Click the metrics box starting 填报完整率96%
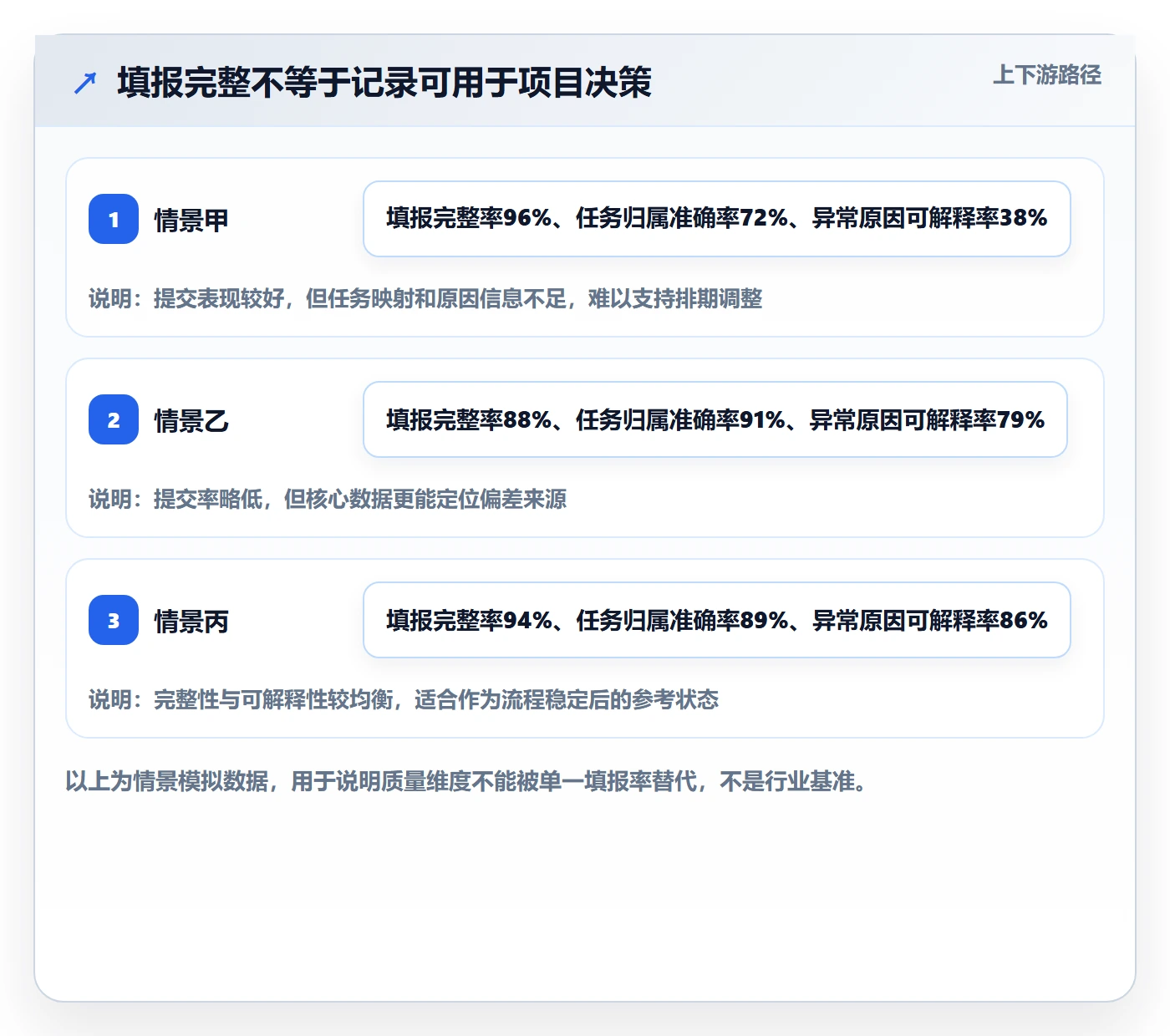Image resolution: width=1170 pixels, height=1036 pixels. (717, 219)
